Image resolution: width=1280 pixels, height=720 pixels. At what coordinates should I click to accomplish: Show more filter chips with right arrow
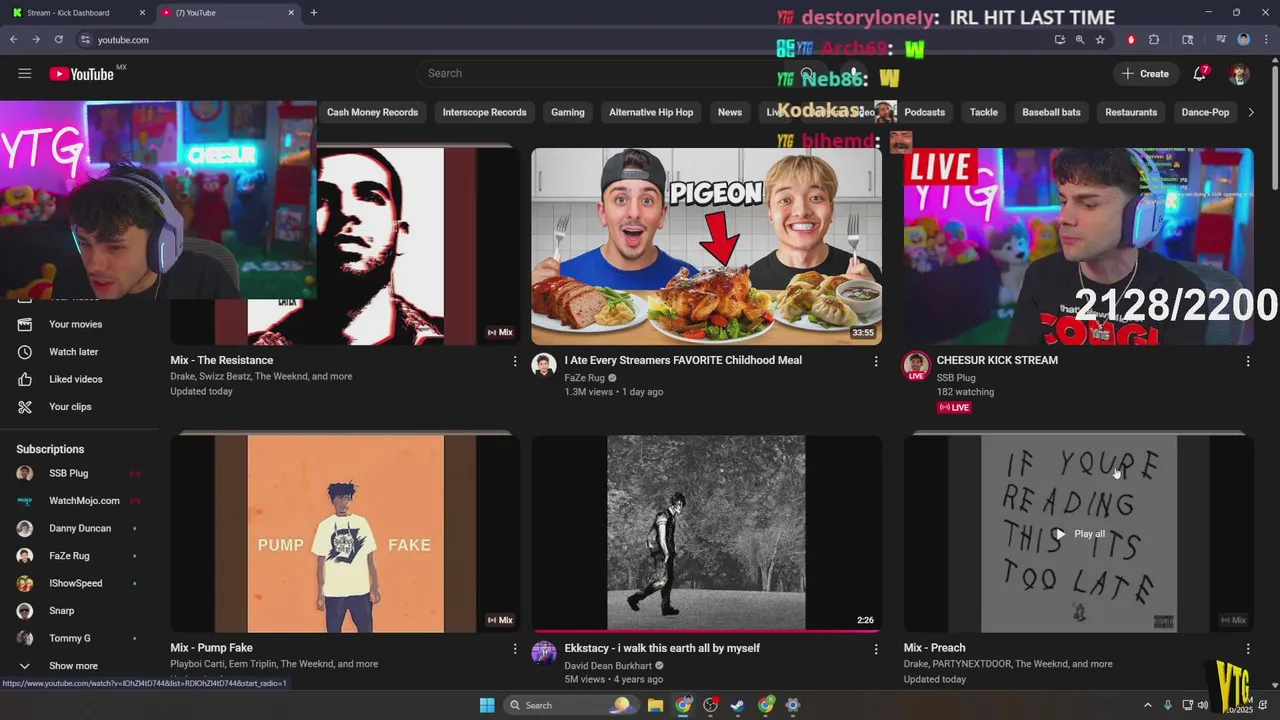1251,112
